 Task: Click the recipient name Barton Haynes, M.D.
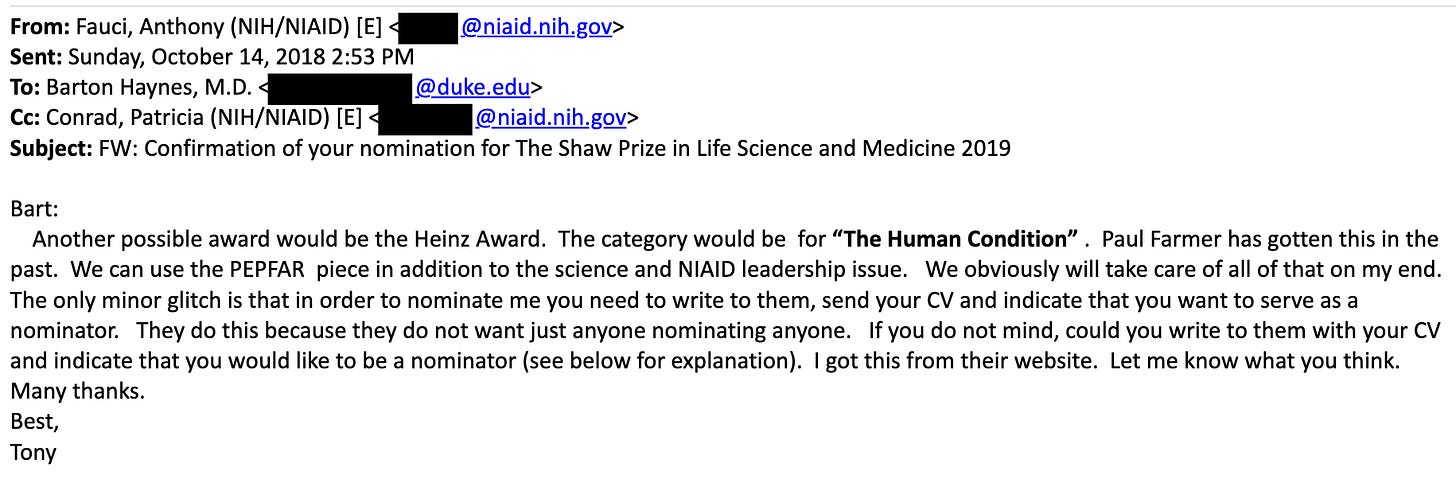coord(148,87)
